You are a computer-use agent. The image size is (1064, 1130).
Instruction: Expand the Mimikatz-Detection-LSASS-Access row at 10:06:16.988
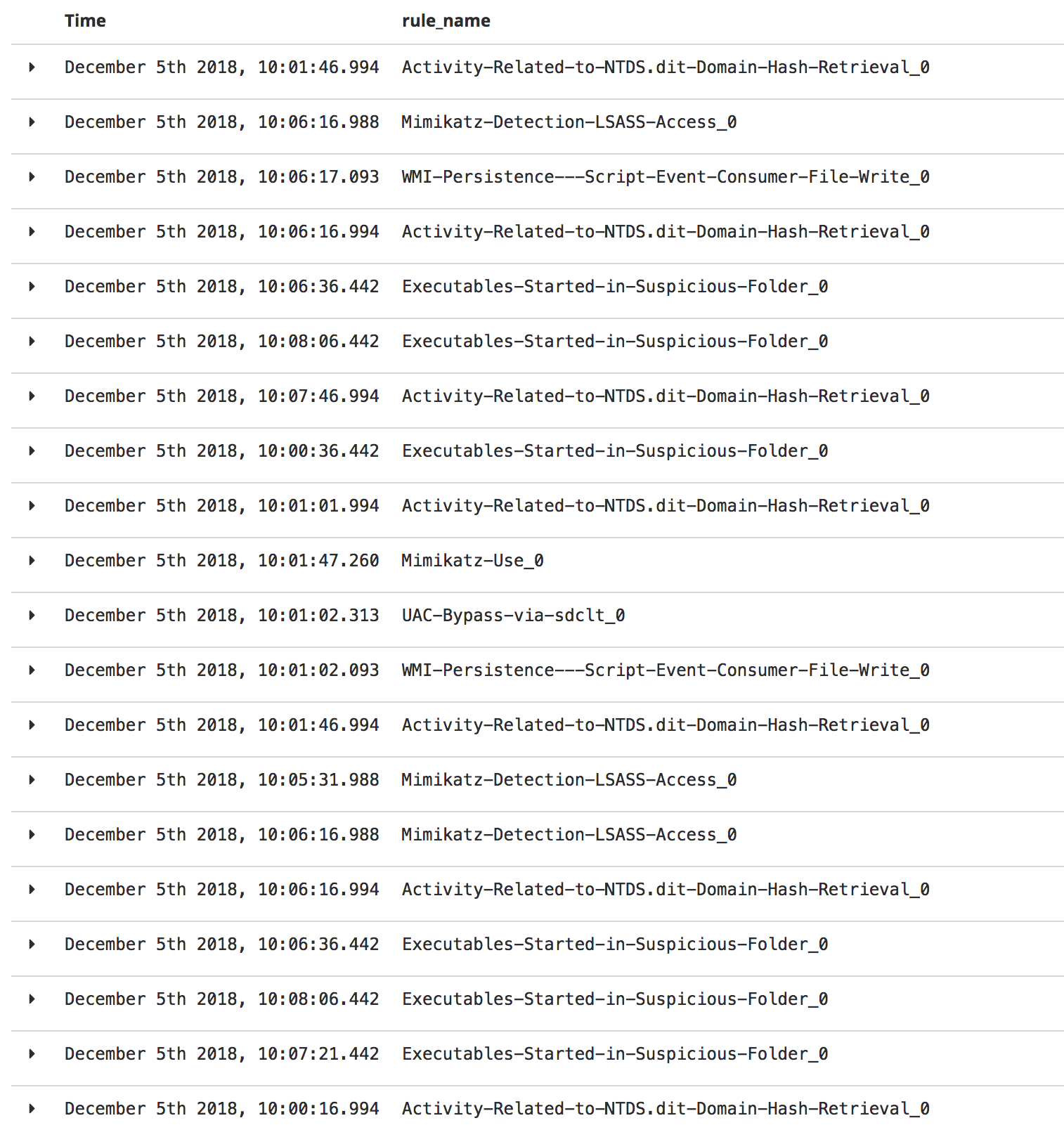[32, 122]
